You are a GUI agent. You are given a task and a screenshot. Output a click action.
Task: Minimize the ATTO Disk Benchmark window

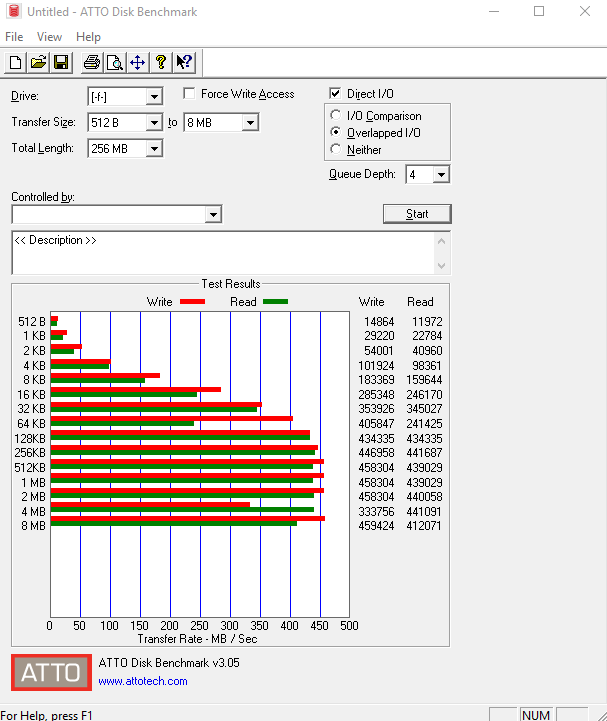coord(494,11)
